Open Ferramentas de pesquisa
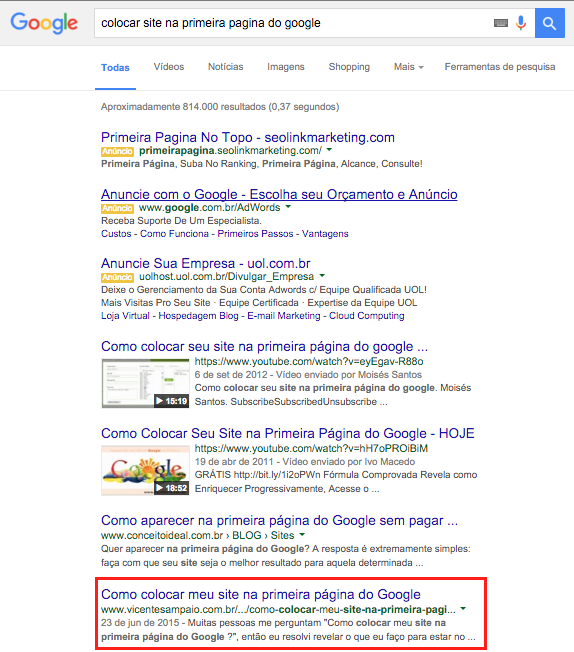 click(x=500, y=67)
